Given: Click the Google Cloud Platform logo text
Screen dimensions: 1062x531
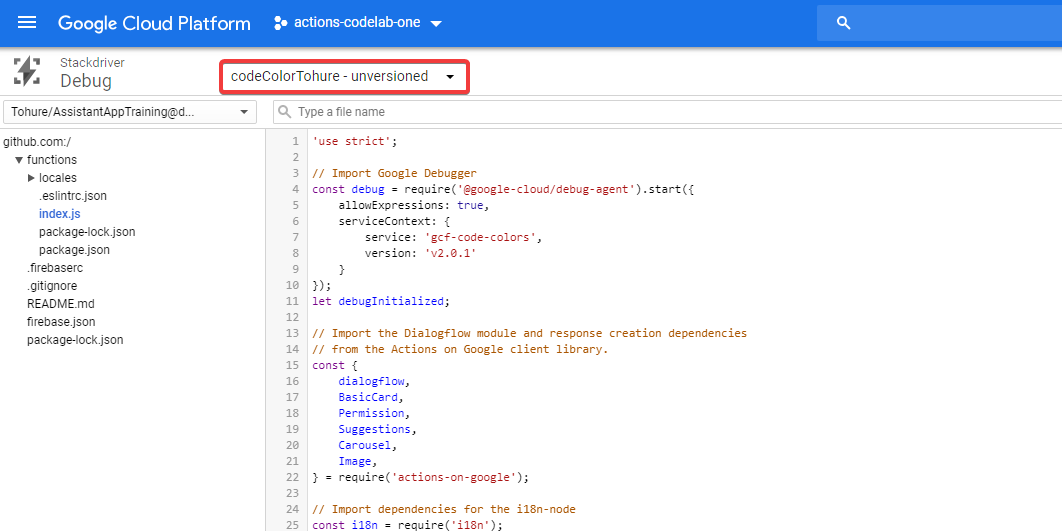Looking at the screenshot, I should coord(154,23).
